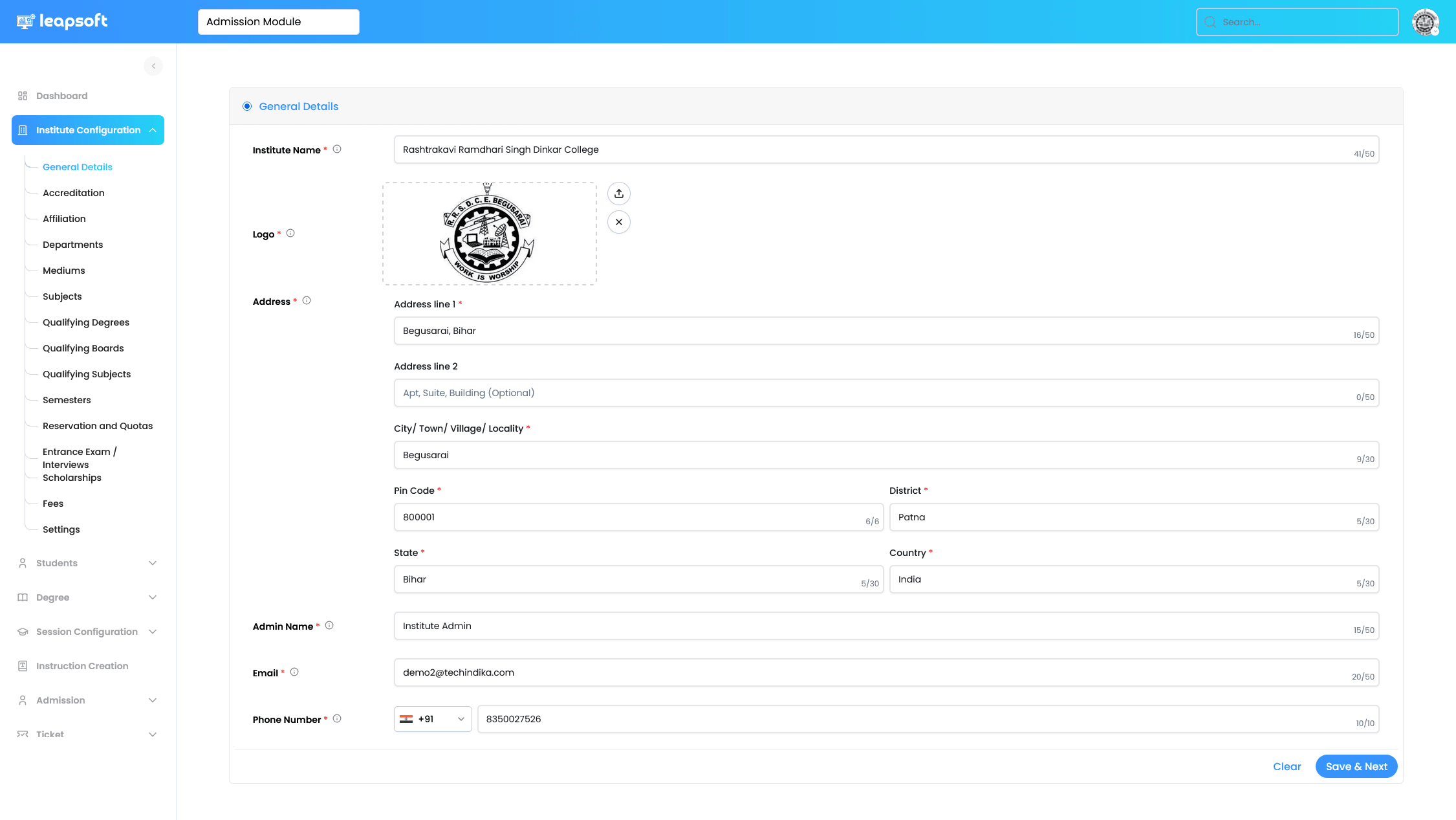
Task: Click the Dashboard grid icon
Action: 23,96
